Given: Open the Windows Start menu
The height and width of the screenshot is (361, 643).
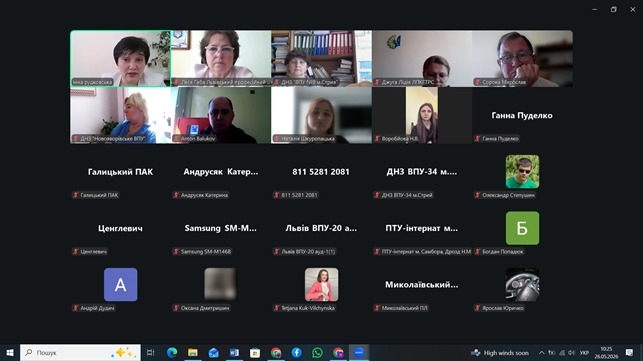Looking at the screenshot, I should coord(10,352).
